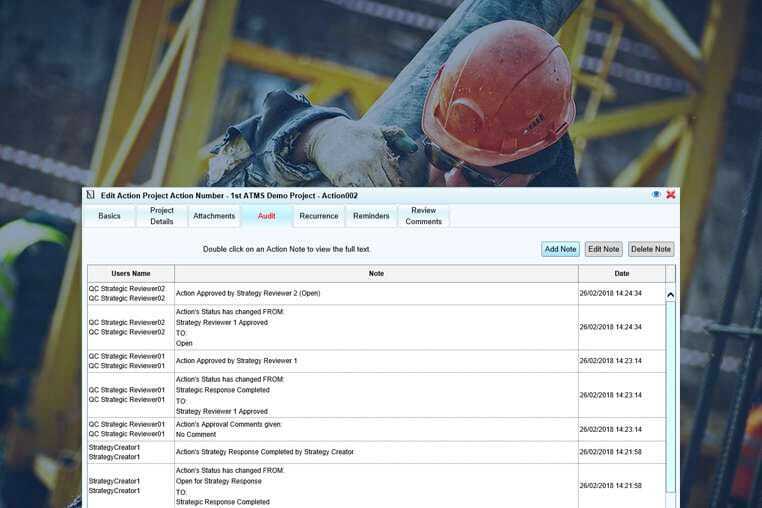762x508 pixels.
Task: Click the scroll up arrow of notes table
Action: pos(670,295)
